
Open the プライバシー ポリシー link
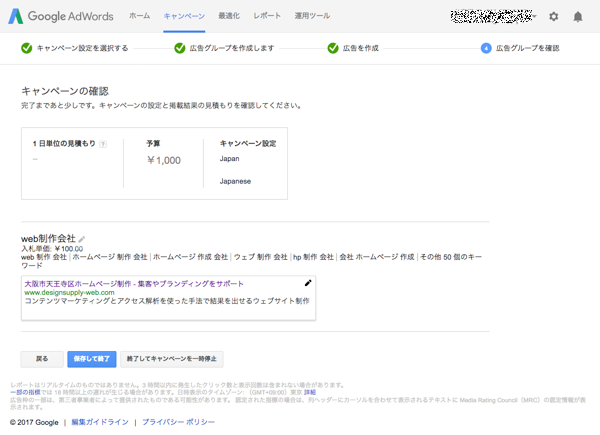178,422
